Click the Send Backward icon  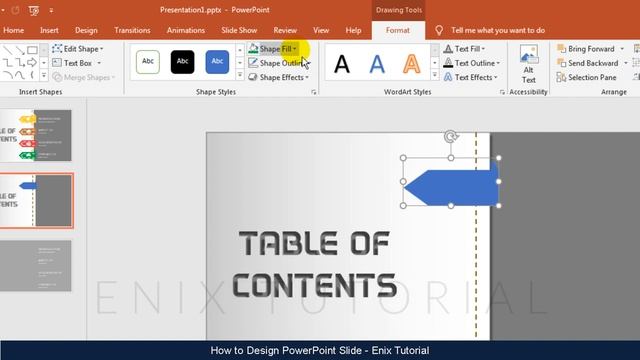(562, 63)
